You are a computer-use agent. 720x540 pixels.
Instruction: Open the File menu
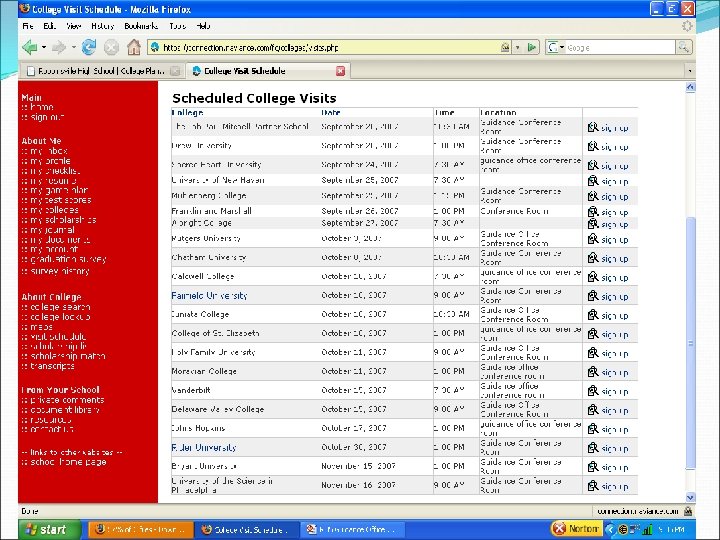coord(28,26)
